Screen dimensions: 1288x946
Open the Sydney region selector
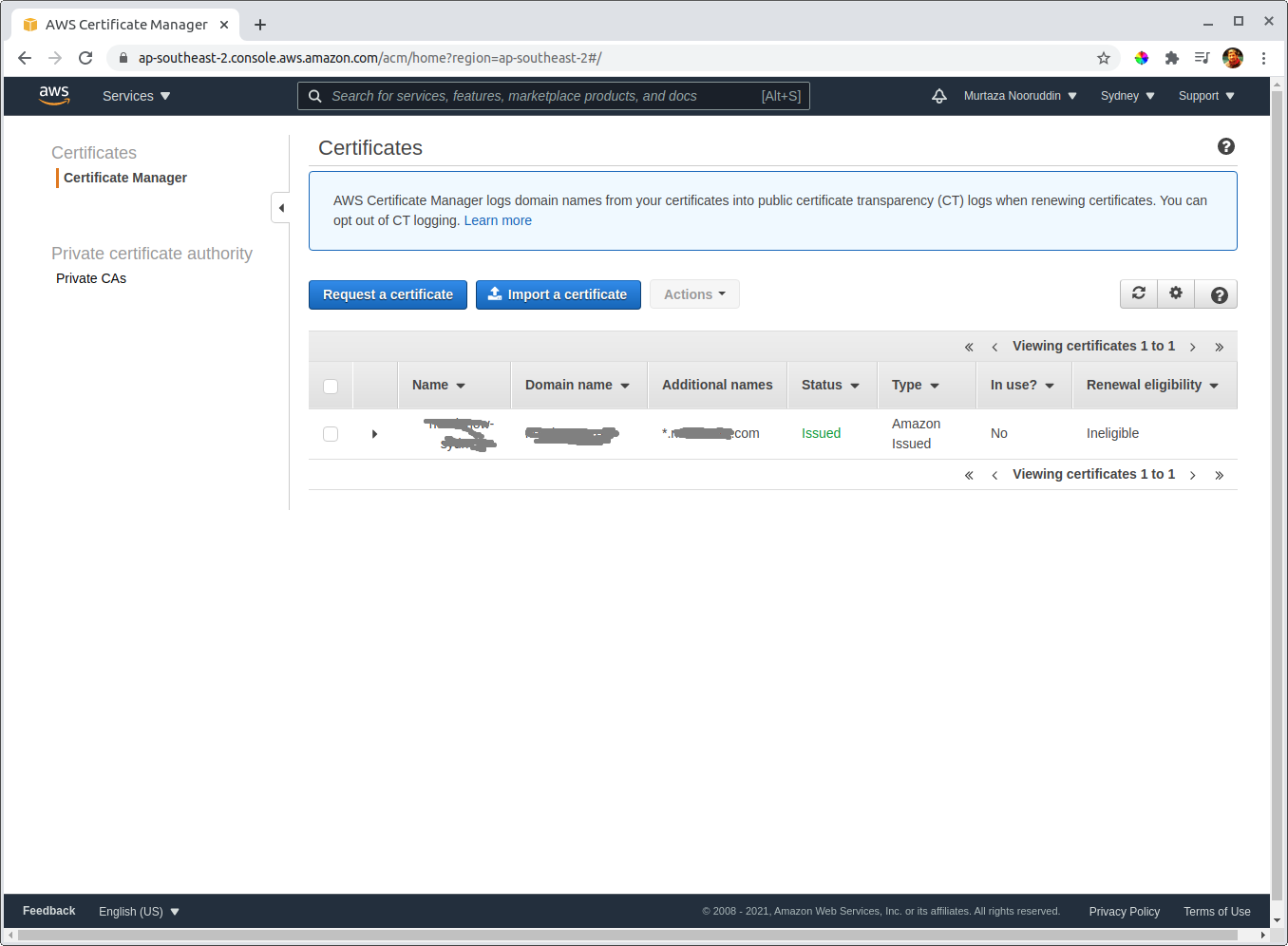click(x=1127, y=95)
